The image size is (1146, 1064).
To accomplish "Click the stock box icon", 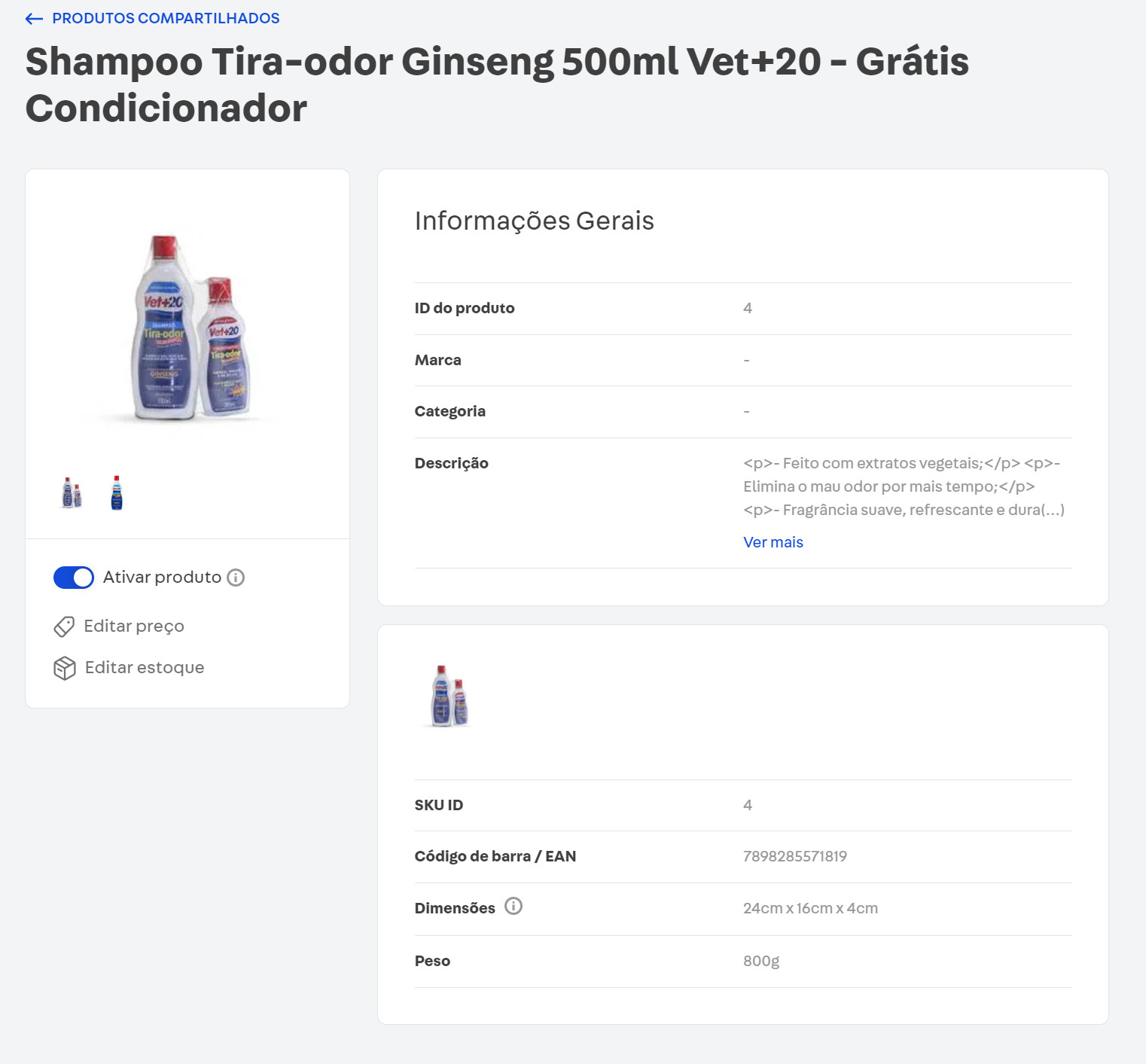I will [x=65, y=668].
